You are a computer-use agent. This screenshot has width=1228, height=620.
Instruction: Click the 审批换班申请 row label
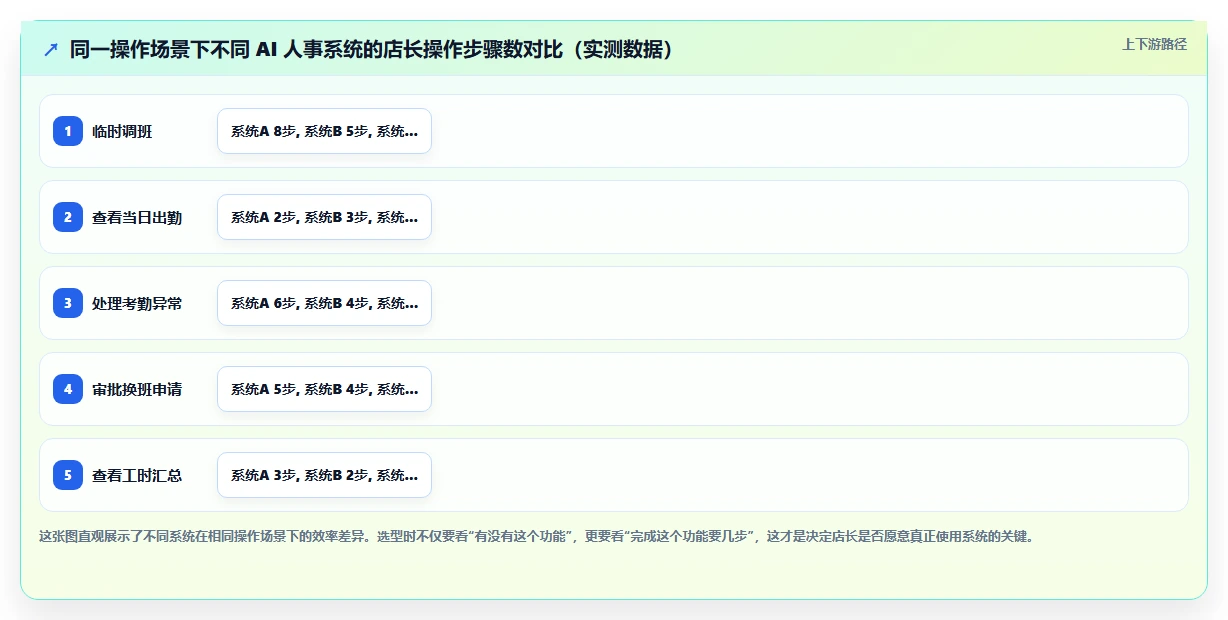point(137,389)
